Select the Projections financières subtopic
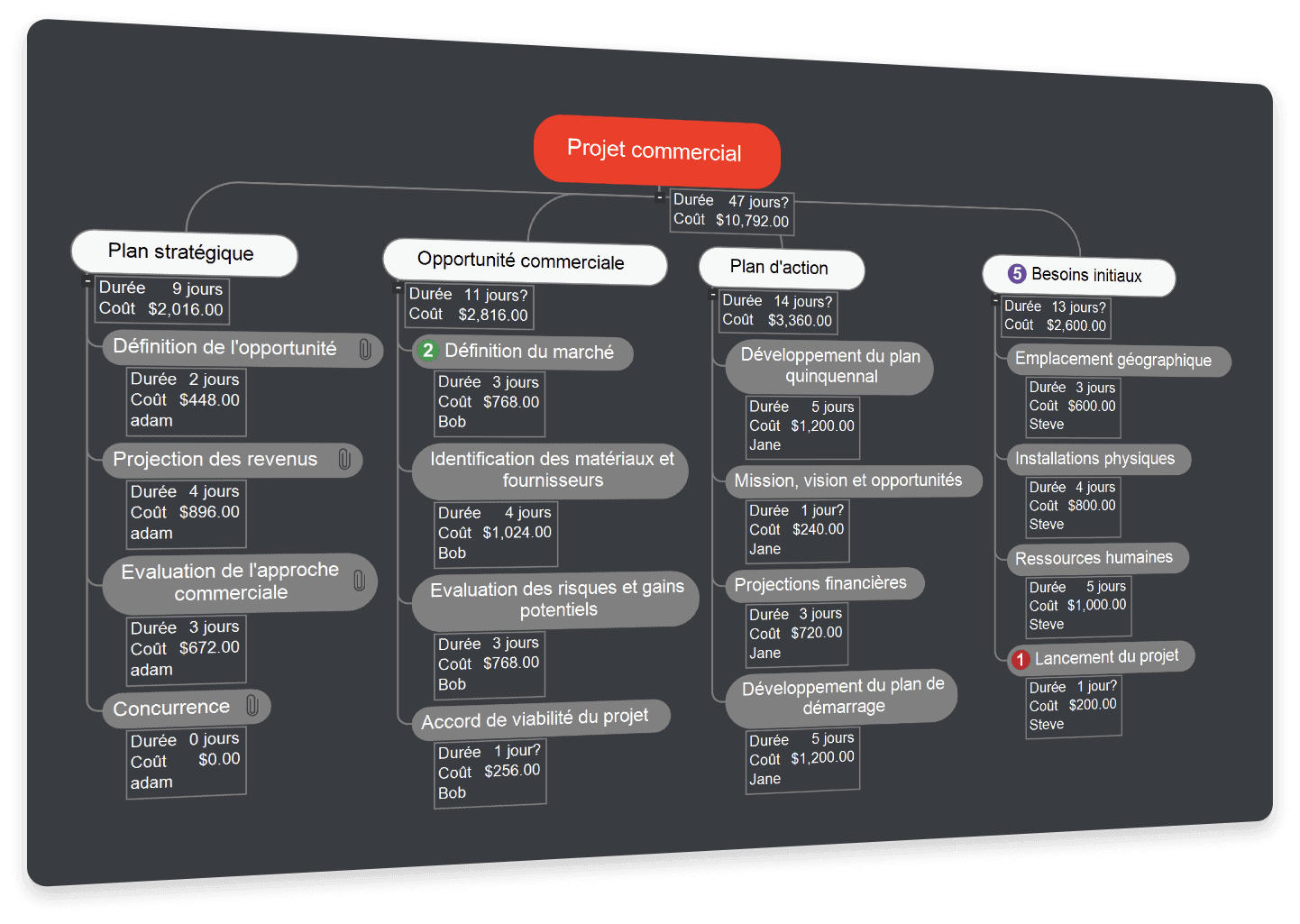Screen dimensions: 1300x924 pyautogui.click(x=825, y=584)
